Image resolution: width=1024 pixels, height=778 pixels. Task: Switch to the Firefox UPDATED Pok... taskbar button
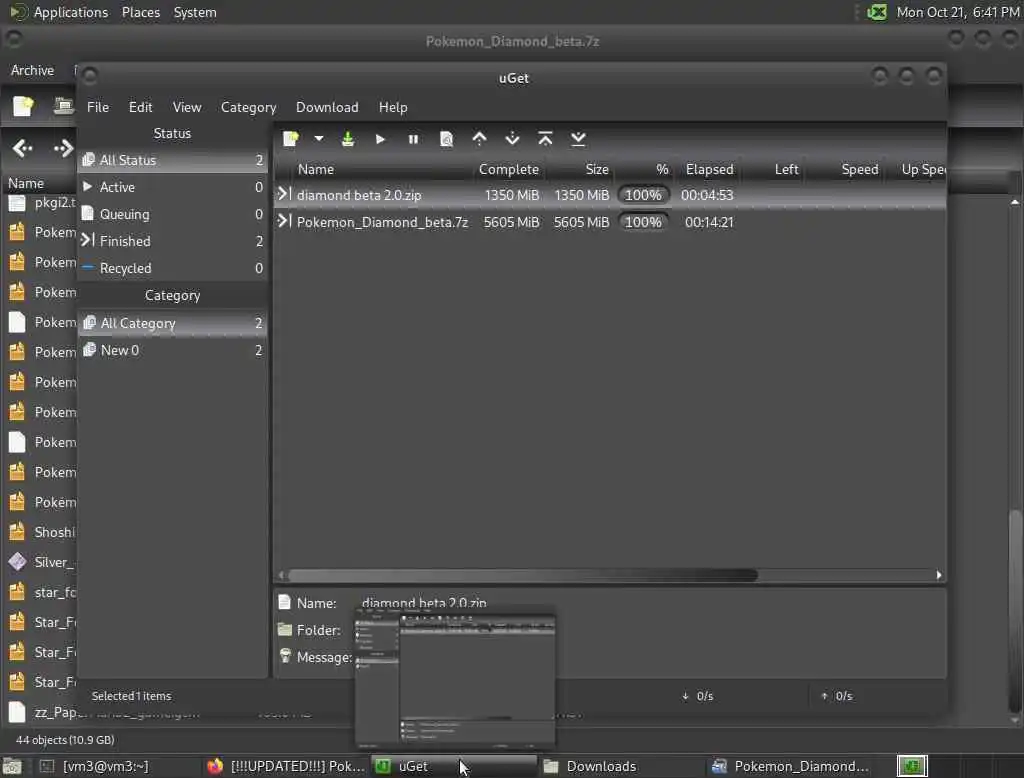click(x=286, y=766)
